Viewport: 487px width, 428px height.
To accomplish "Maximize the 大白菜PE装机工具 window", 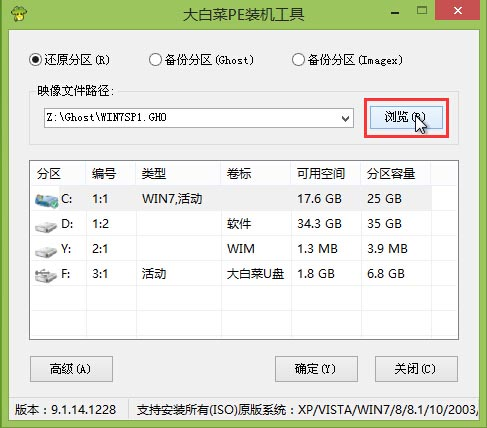I will point(422,11).
